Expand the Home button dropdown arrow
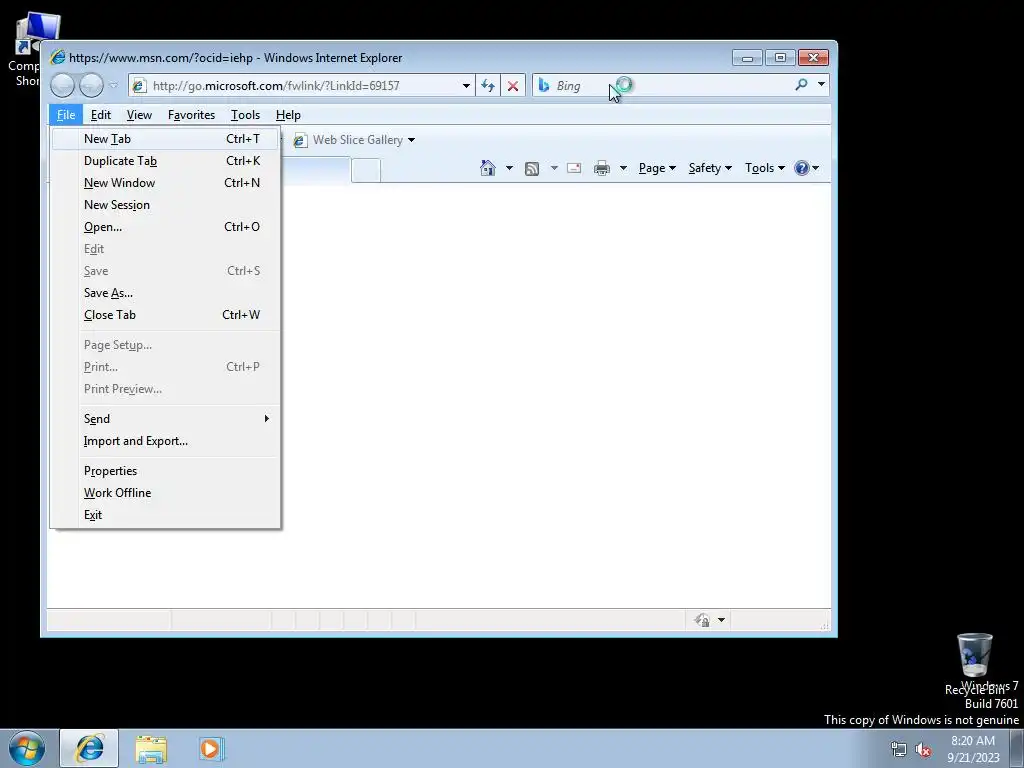The width and height of the screenshot is (1024, 768). 509,168
